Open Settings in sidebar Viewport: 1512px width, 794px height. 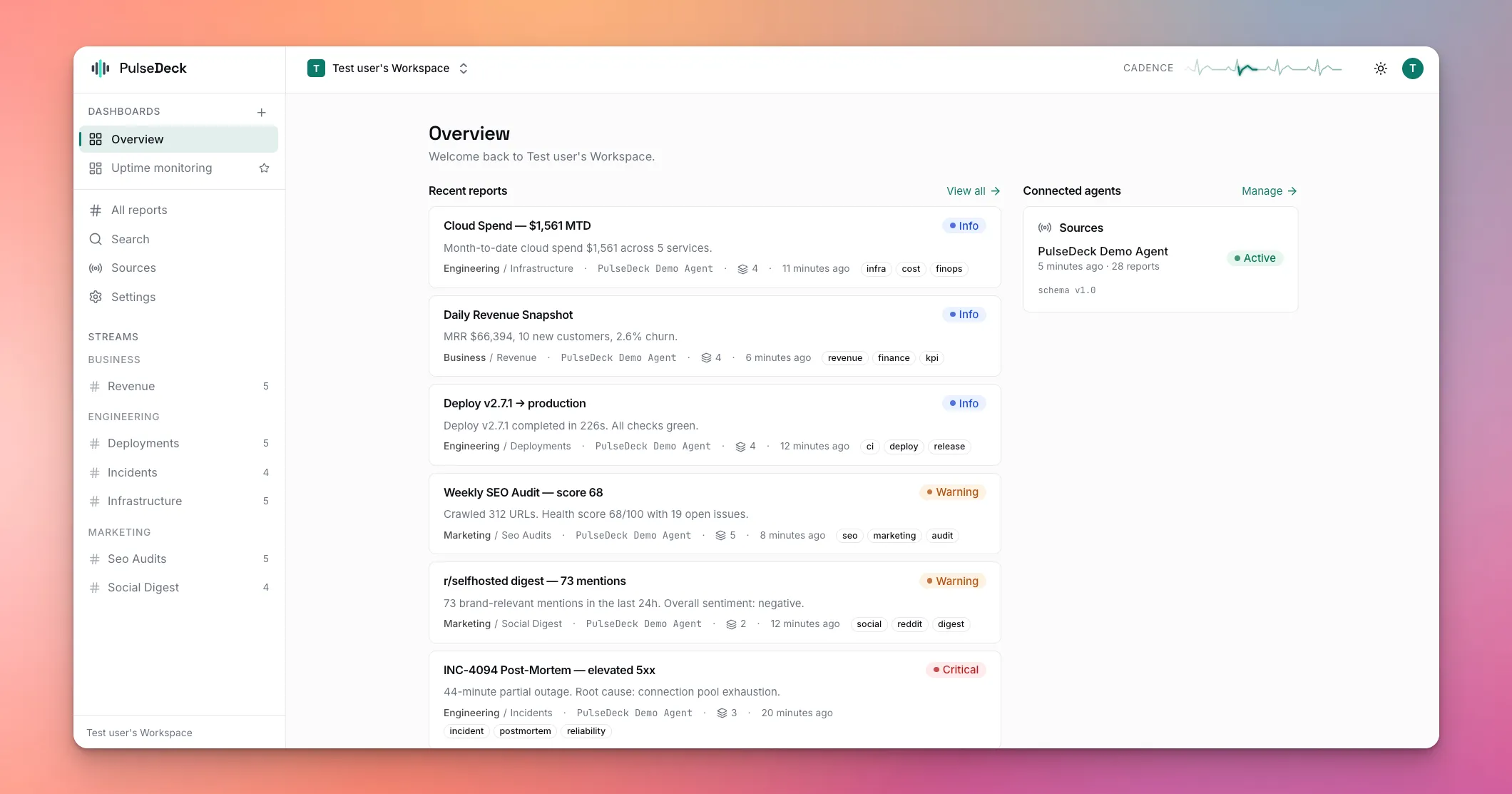click(178, 297)
